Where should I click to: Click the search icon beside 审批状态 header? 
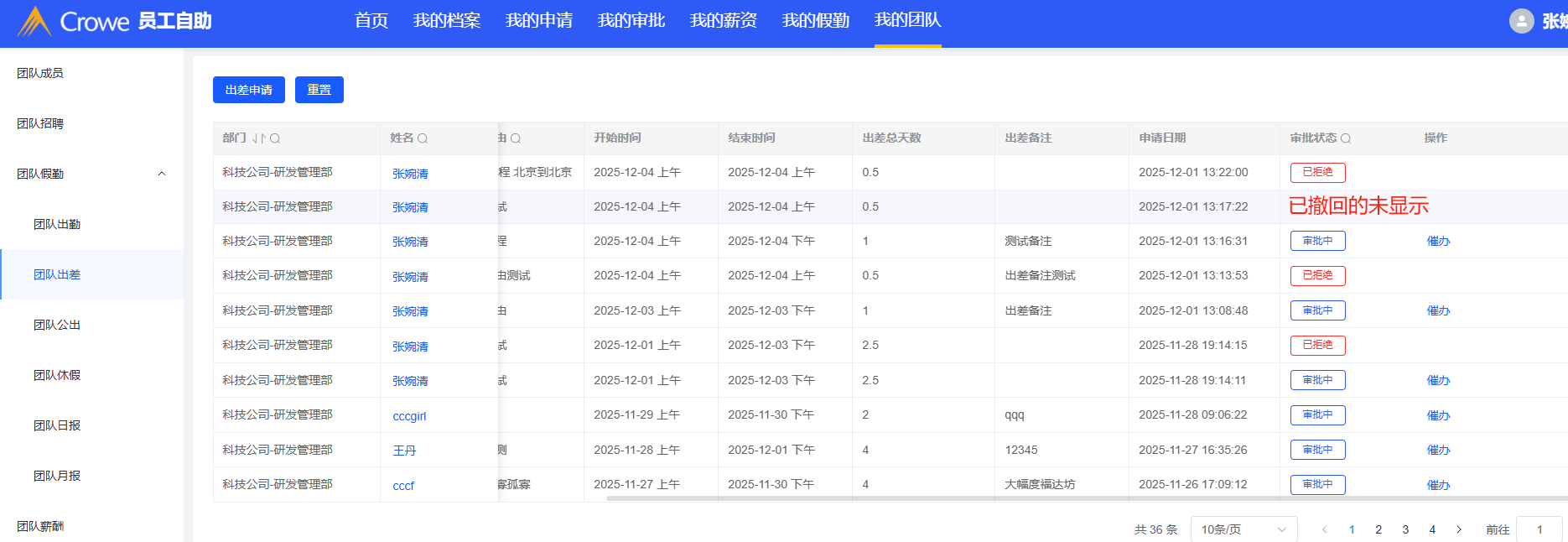tap(1346, 138)
